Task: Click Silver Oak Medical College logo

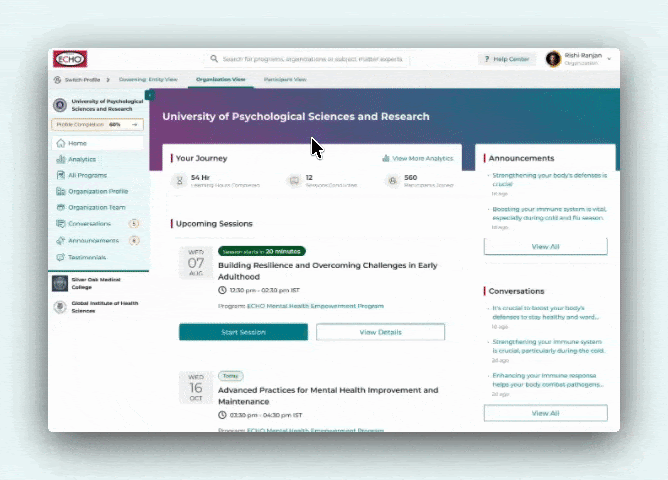Action: (60, 283)
